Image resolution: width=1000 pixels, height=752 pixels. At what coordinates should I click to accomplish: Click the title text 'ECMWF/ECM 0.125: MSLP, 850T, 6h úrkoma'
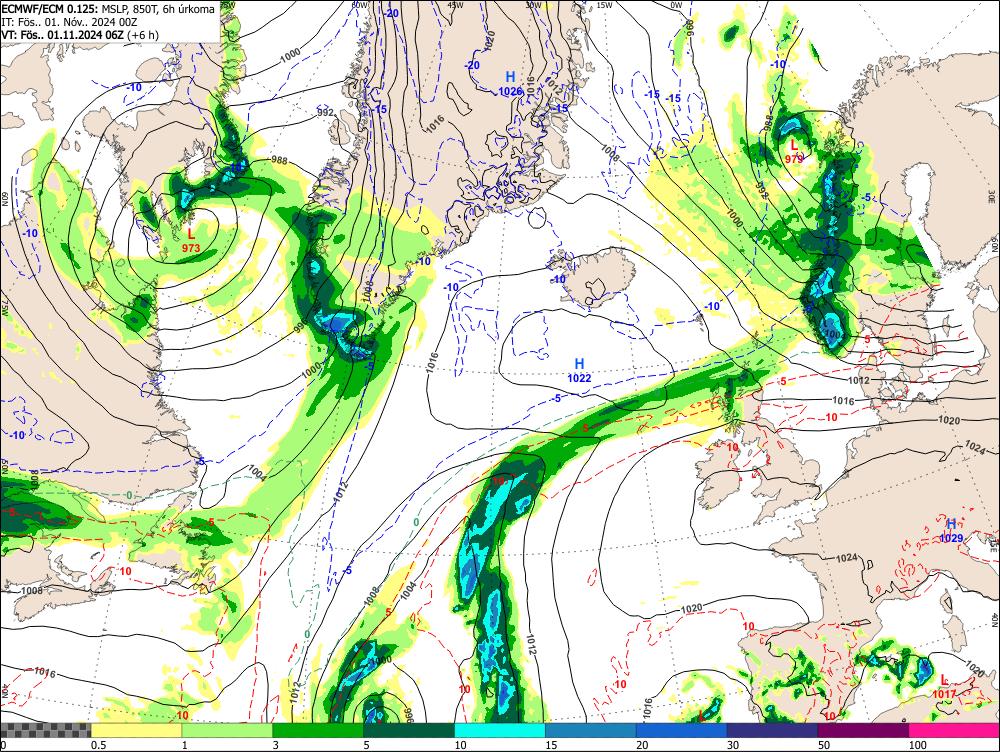coord(108,9)
